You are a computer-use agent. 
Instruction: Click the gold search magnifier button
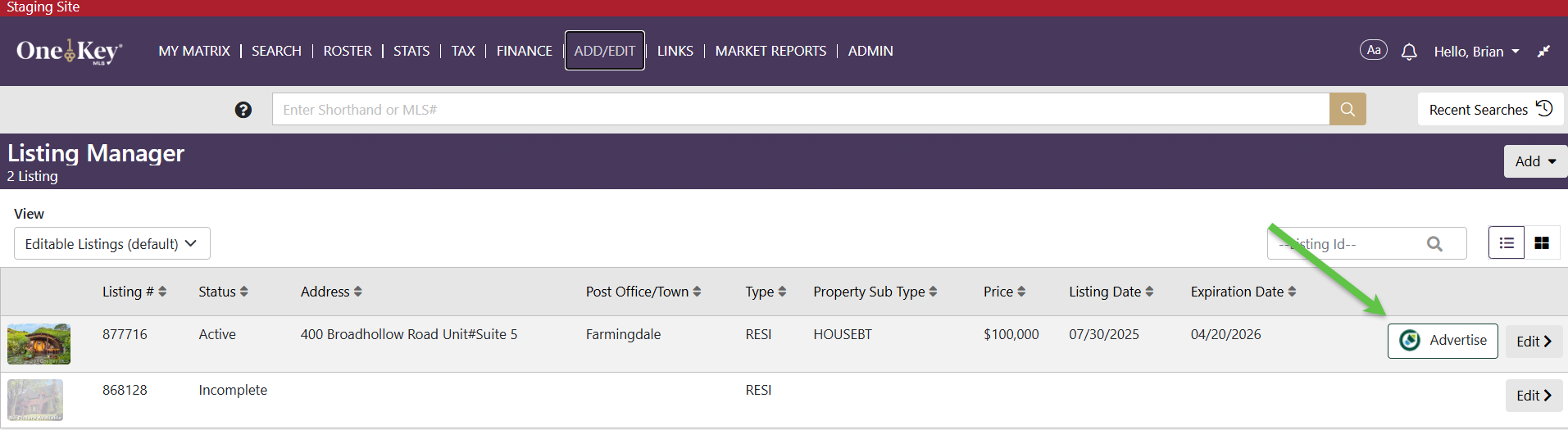[1348, 109]
